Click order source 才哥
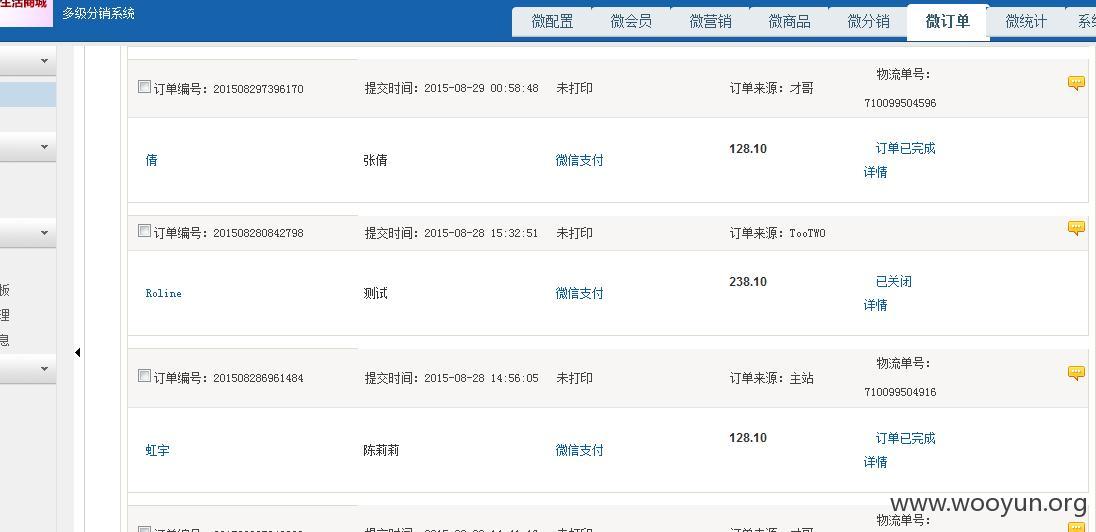This screenshot has width=1096, height=532. pos(802,89)
